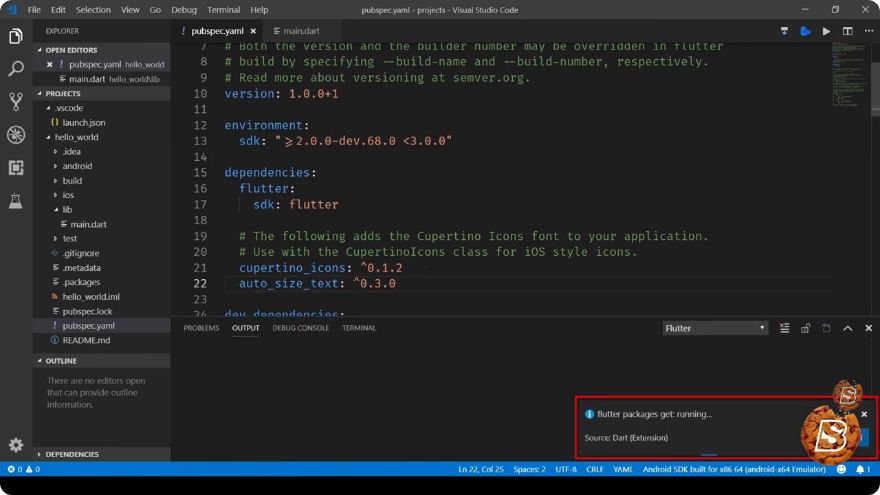The image size is (880, 495).
Task: Expand the android folder
Action: tap(77, 166)
